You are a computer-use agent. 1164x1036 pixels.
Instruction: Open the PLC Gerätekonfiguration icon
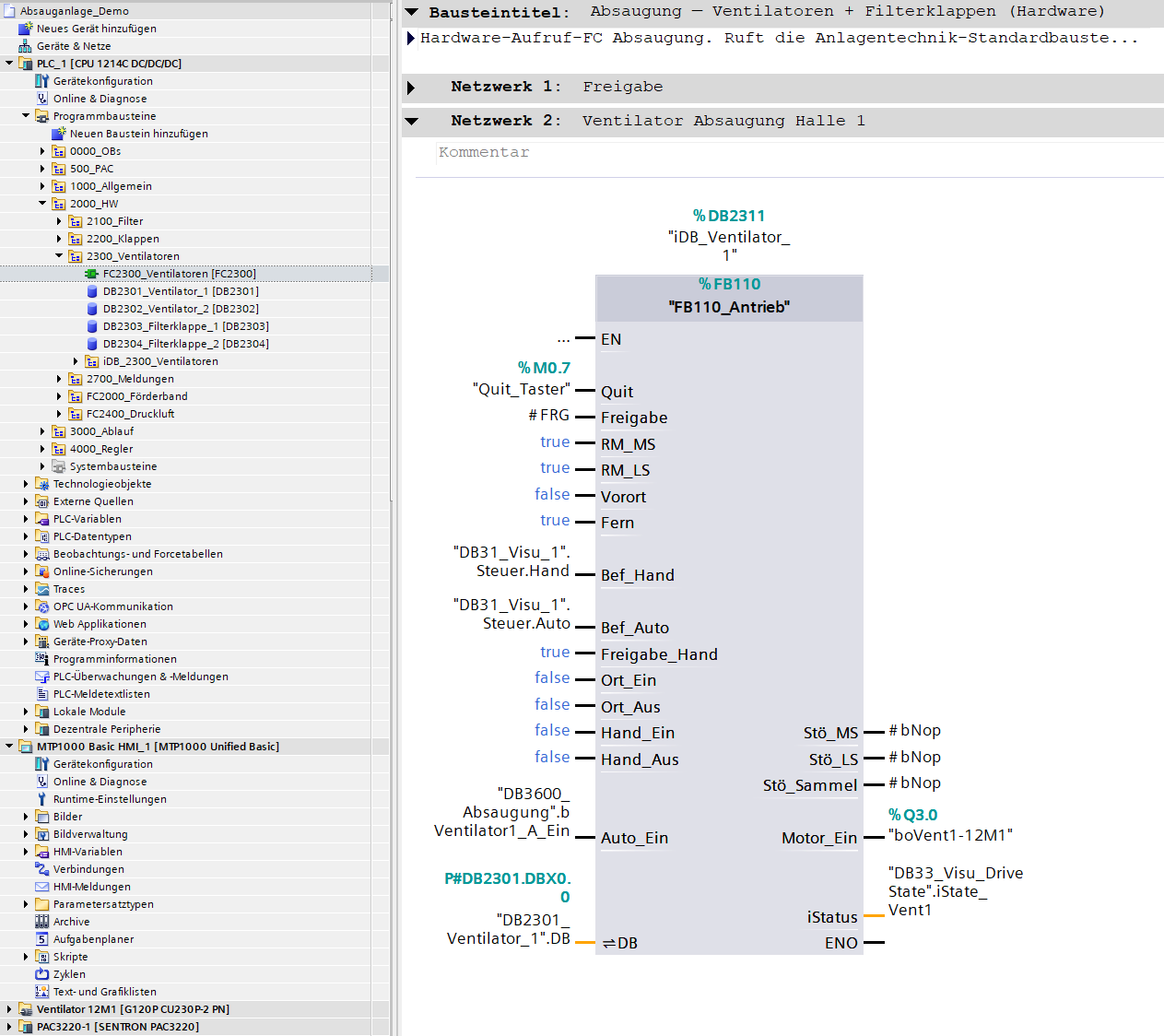tap(41, 81)
